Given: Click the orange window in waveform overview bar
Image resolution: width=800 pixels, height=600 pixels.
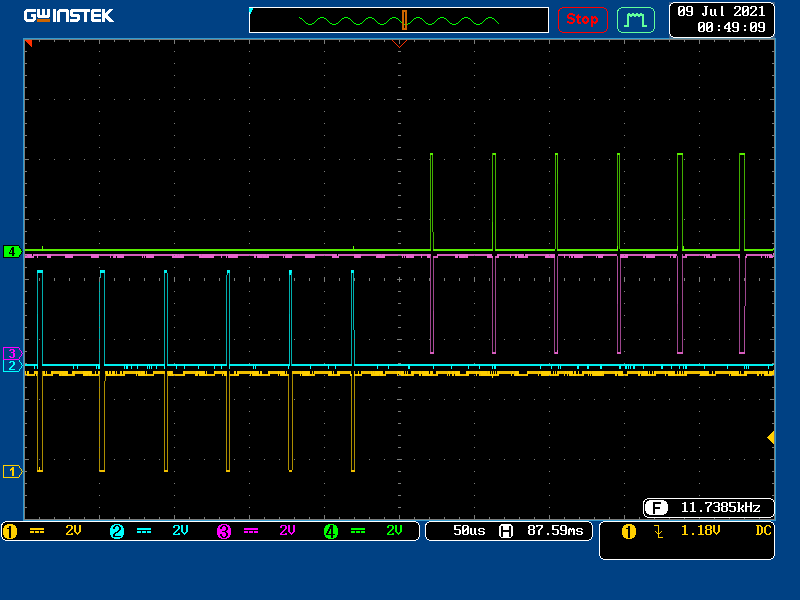Looking at the screenshot, I should (404, 20).
